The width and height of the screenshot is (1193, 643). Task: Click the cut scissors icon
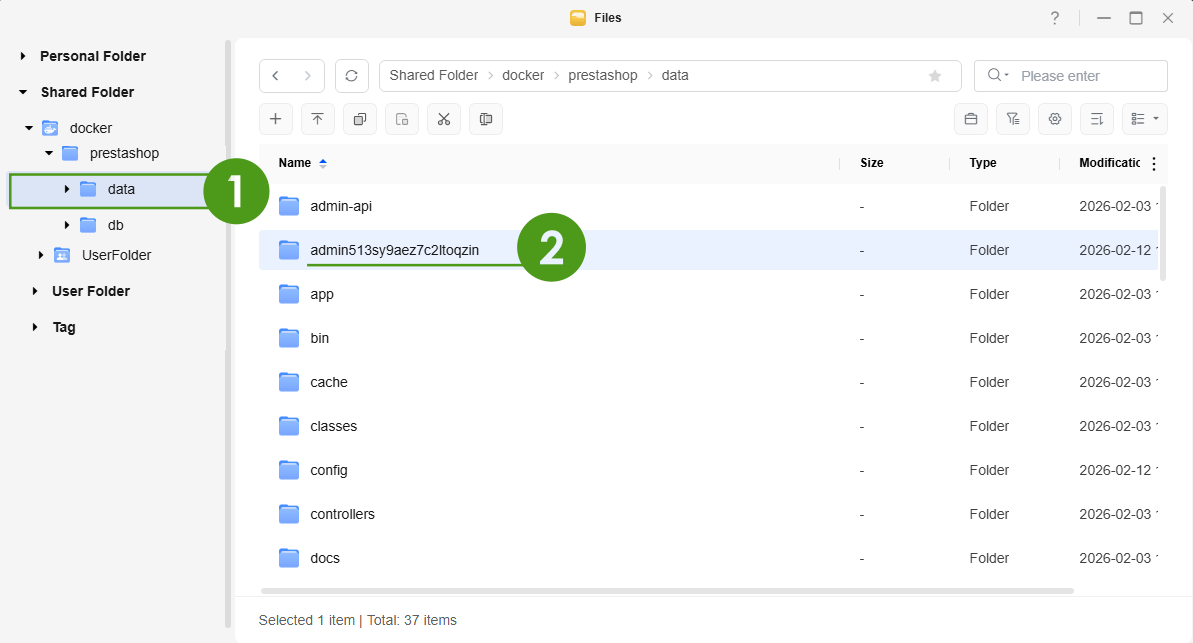tap(444, 119)
